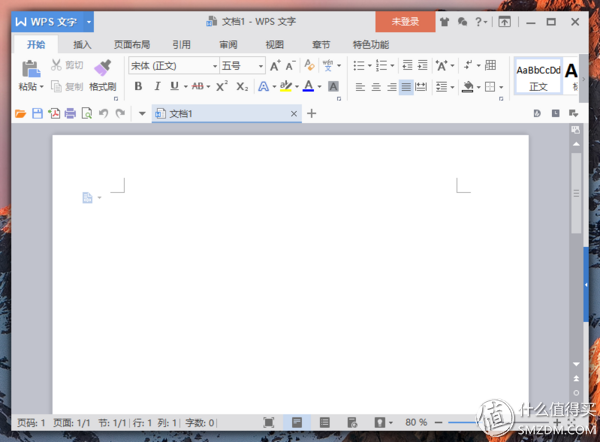Save document with the floppy disk icon

[37, 114]
